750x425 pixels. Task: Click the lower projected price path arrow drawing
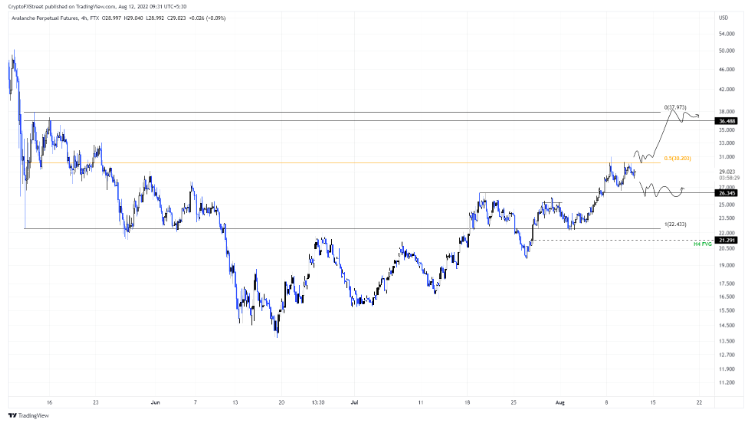click(x=662, y=189)
